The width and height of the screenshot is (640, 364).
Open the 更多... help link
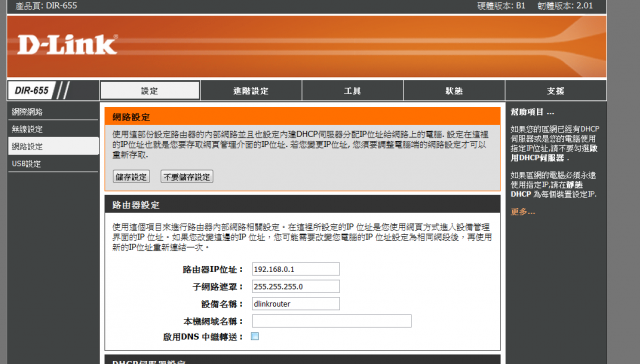click(x=522, y=212)
